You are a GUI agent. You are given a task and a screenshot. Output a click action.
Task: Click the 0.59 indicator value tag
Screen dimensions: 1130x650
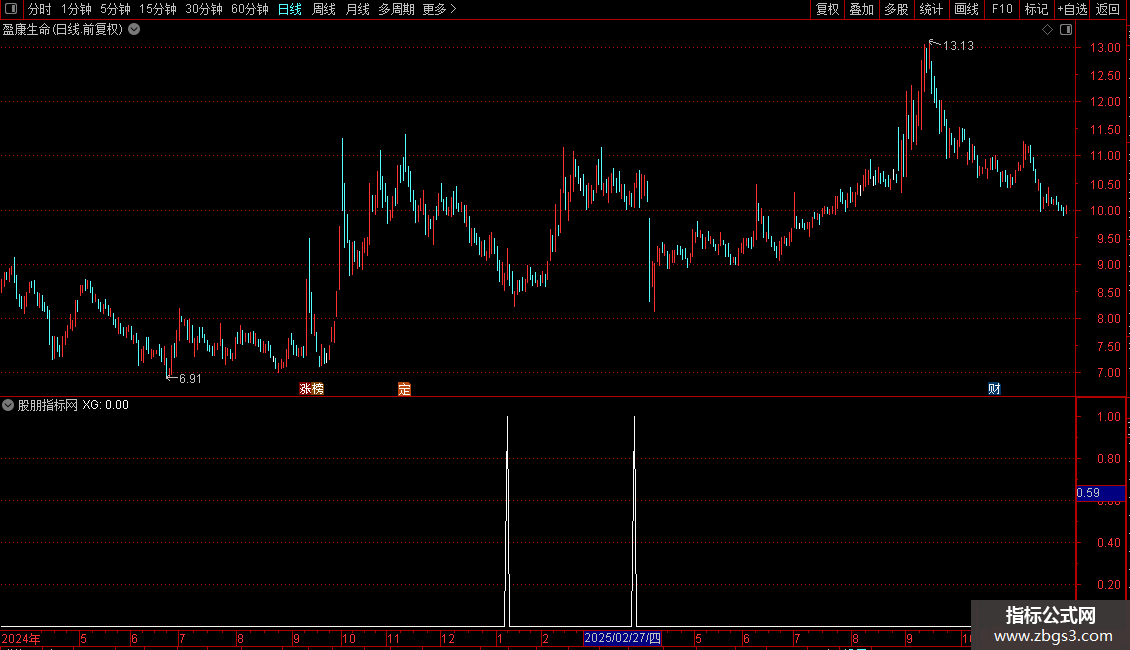pyautogui.click(x=1100, y=493)
